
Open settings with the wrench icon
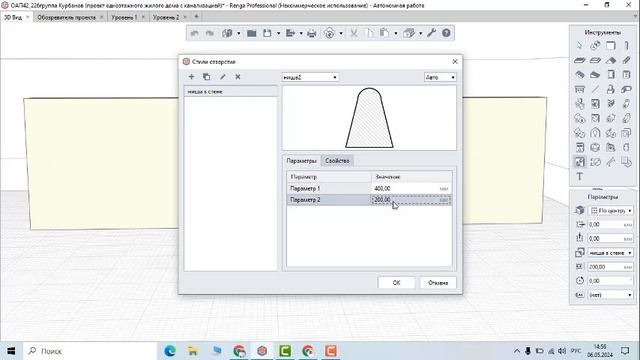tap(431, 33)
